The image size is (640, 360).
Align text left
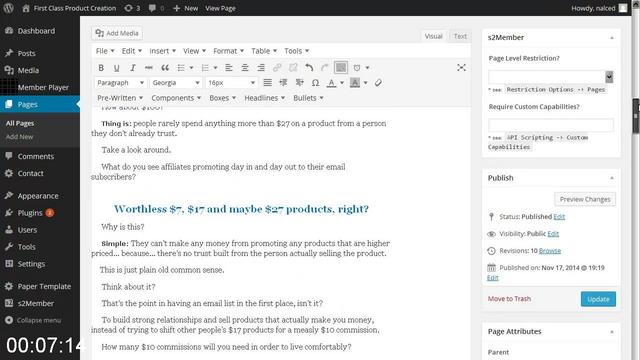229,68
